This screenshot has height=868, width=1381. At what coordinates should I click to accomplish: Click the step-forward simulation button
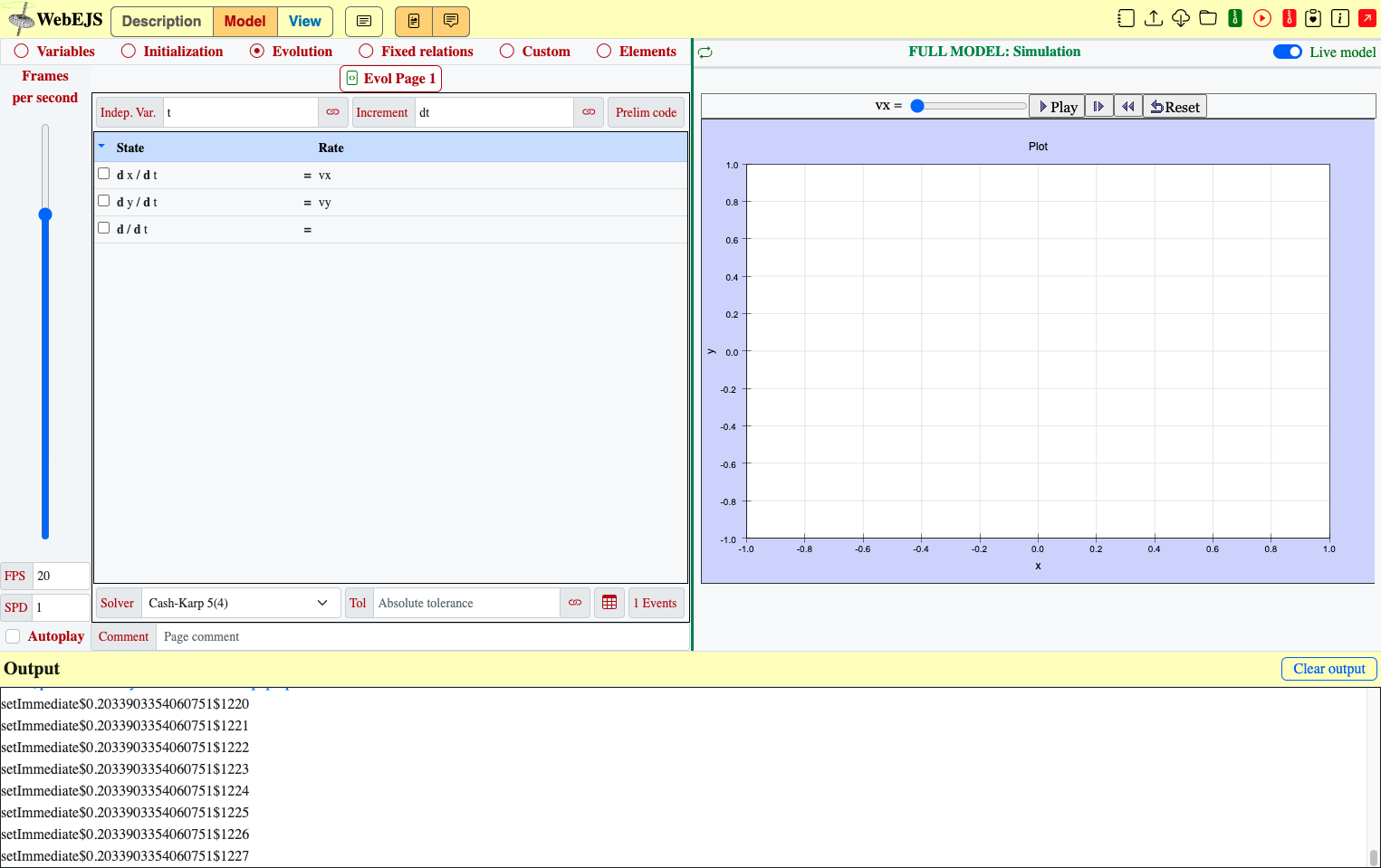coord(1099,107)
